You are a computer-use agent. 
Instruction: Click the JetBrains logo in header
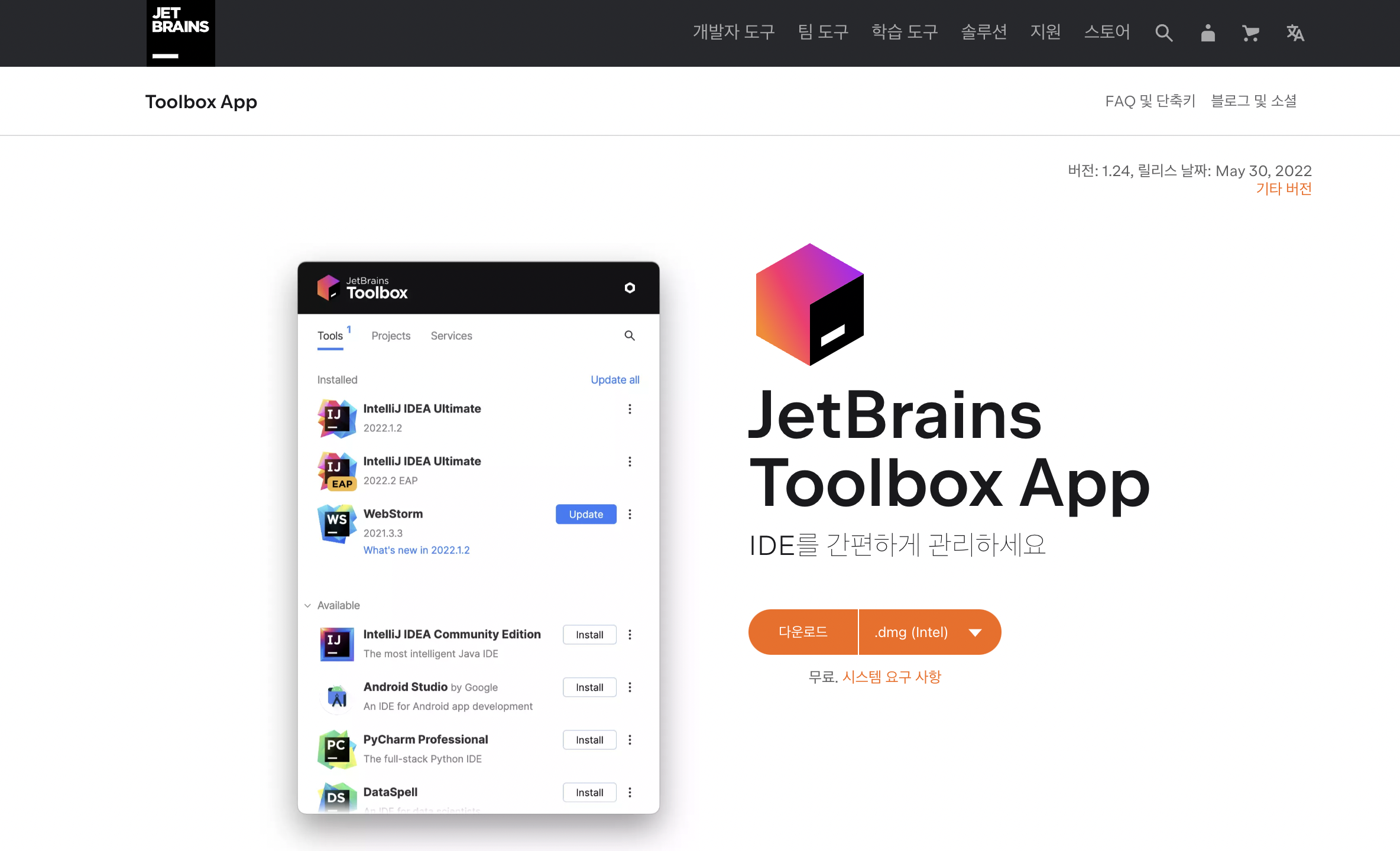pyautogui.click(x=180, y=33)
